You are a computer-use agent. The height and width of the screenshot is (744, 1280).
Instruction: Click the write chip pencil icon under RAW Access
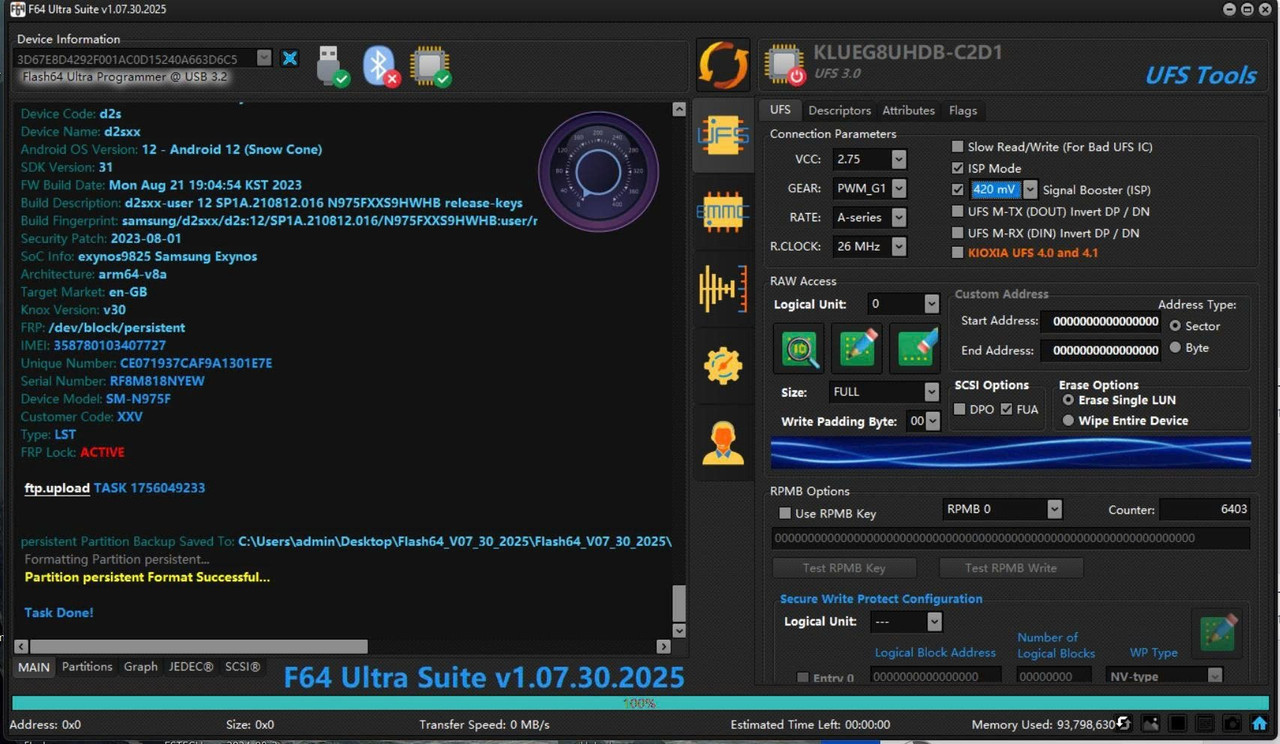click(857, 347)
